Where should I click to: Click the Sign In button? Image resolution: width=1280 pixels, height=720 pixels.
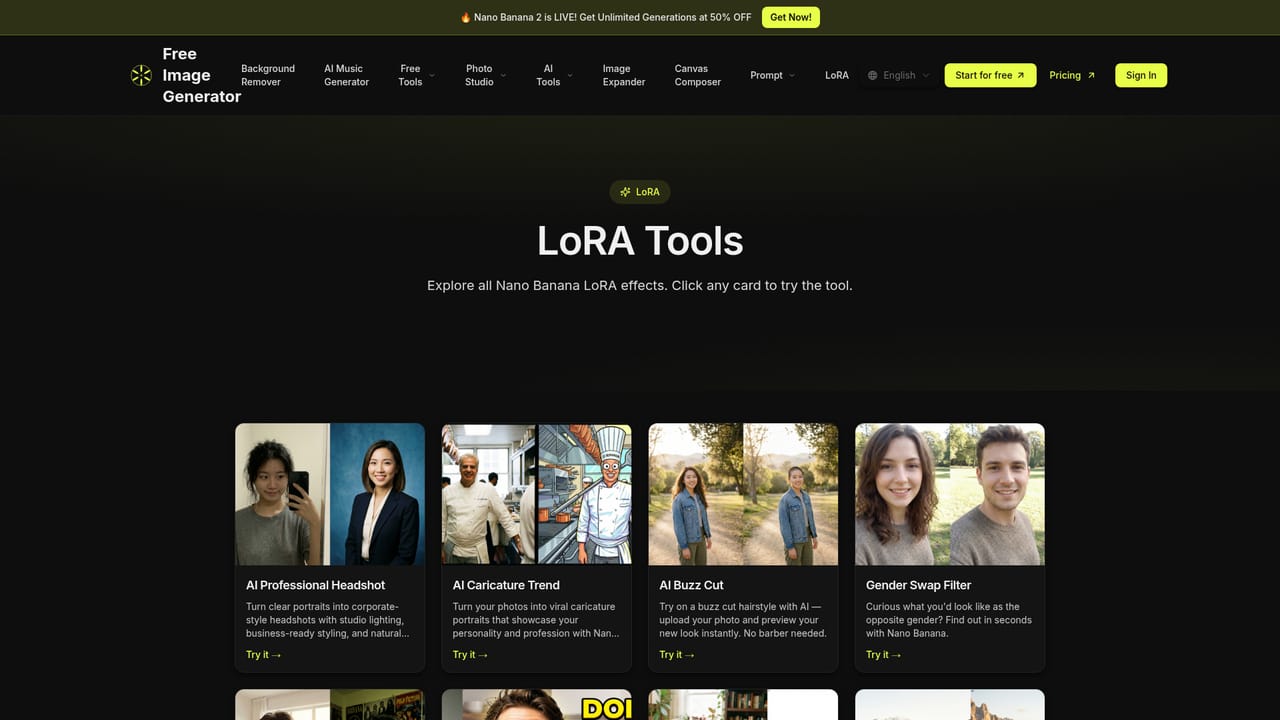[x=1141, y=75]
